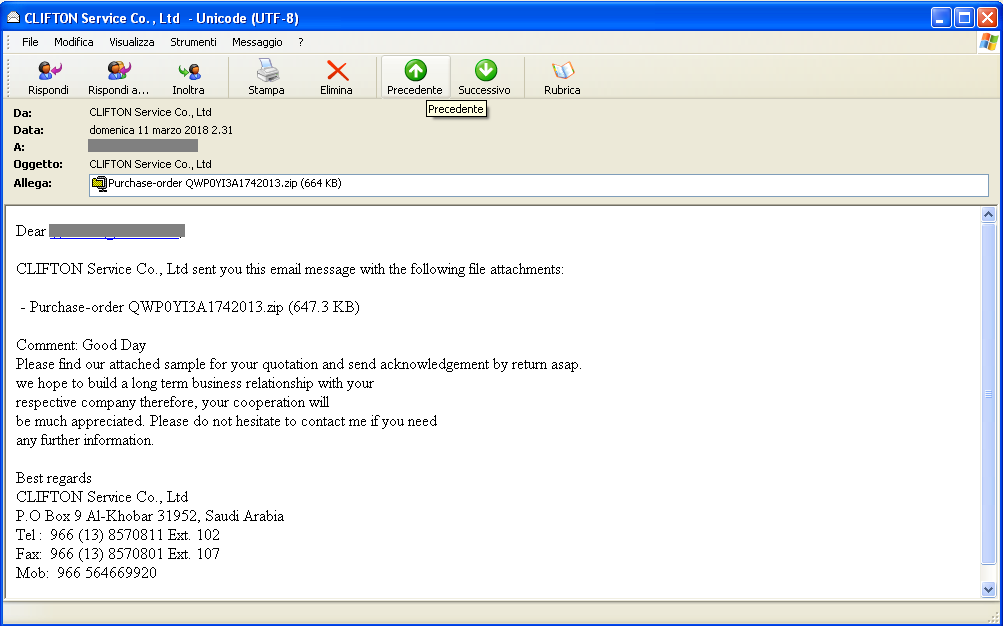Viewport: 1003px width, 626px height.
Task: Click 'Best regards' in the message body
Action: point(54,478)
